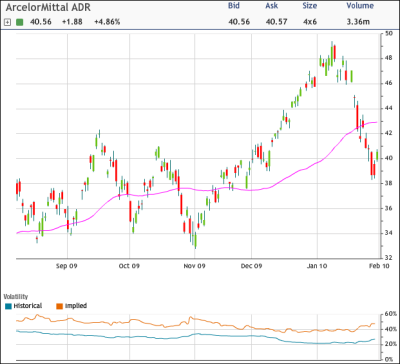Select the size value 4x6

tap(310, 22)
